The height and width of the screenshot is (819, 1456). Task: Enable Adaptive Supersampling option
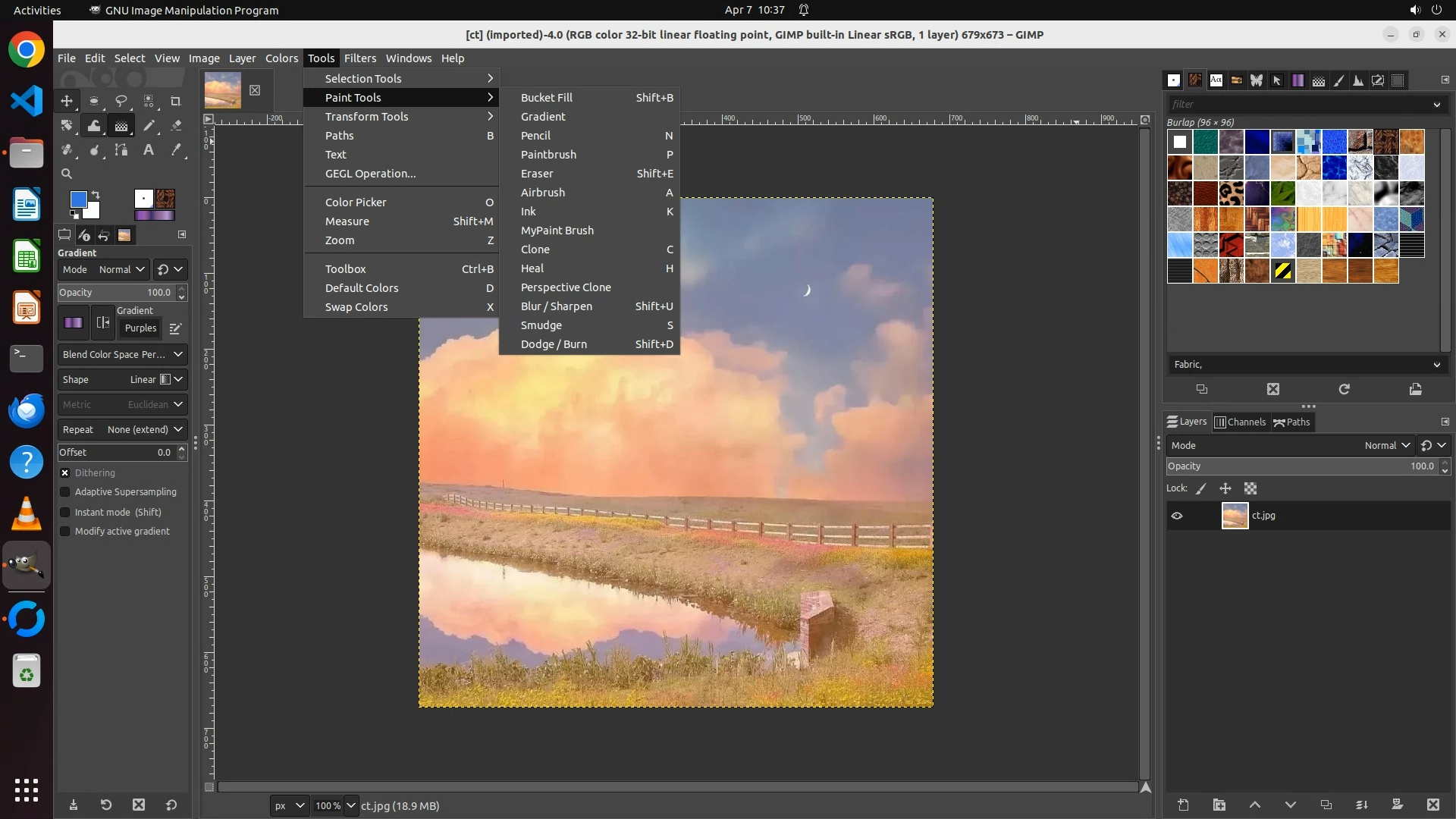coord(65,492)
